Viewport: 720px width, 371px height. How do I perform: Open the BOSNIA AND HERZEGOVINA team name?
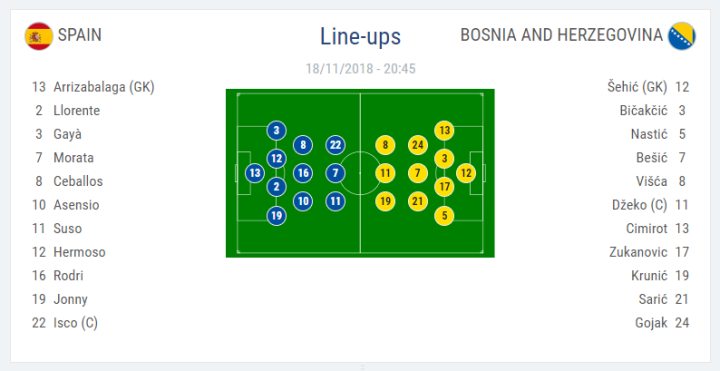562,35
